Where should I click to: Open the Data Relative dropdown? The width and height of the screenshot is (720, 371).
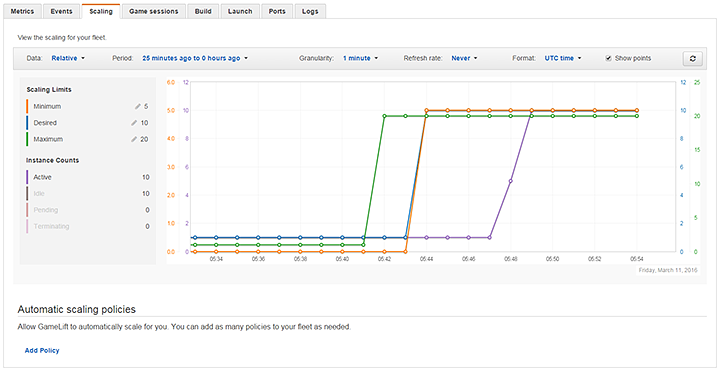[x=68, y=58]
